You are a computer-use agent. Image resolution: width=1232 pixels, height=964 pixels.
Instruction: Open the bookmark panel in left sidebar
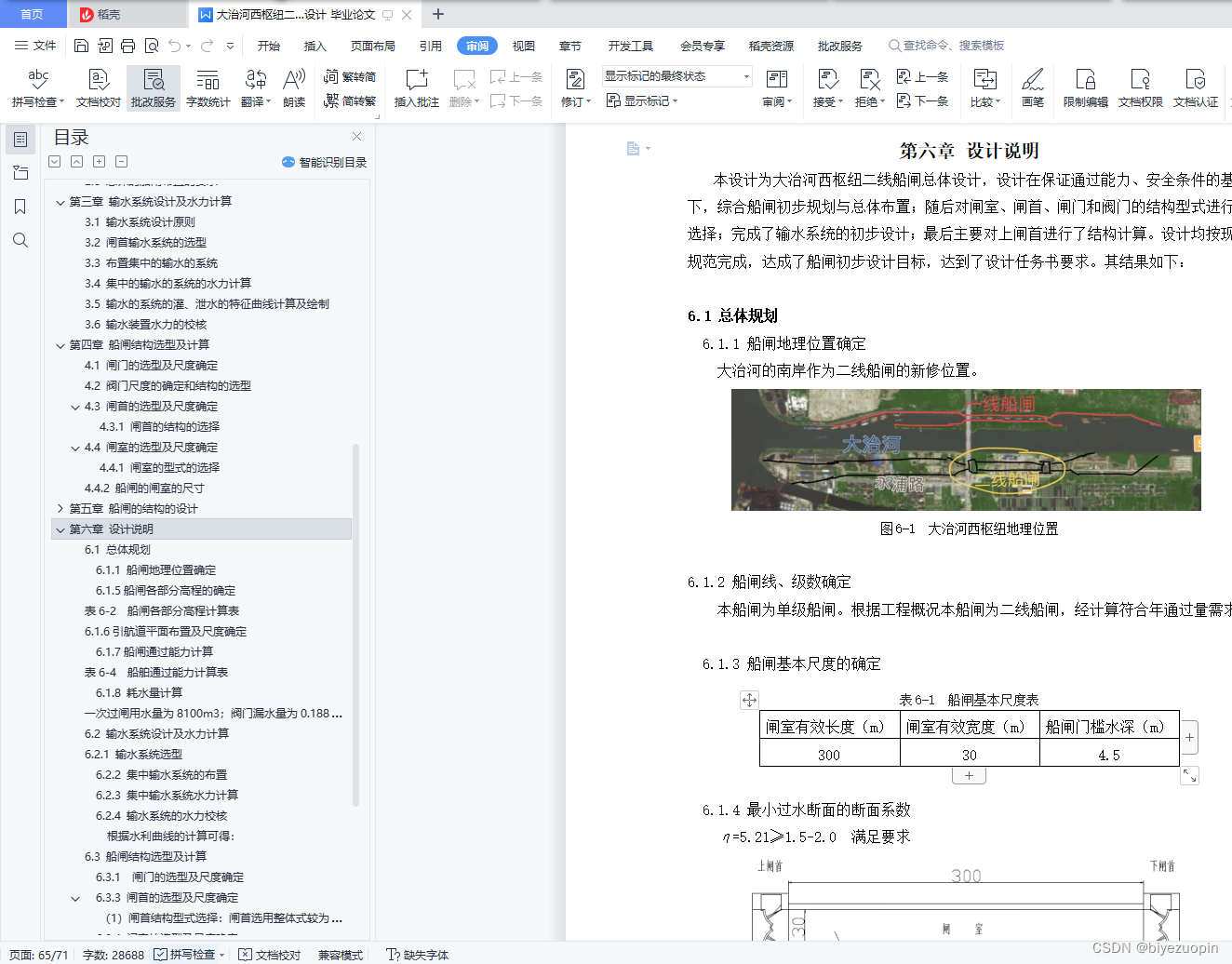tap(20, 207)
